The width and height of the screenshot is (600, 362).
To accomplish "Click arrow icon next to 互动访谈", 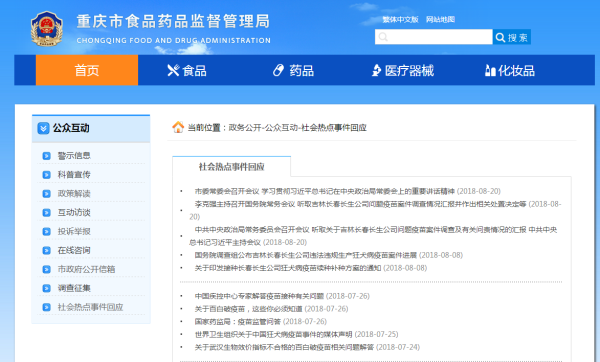I will pos(46,212).
